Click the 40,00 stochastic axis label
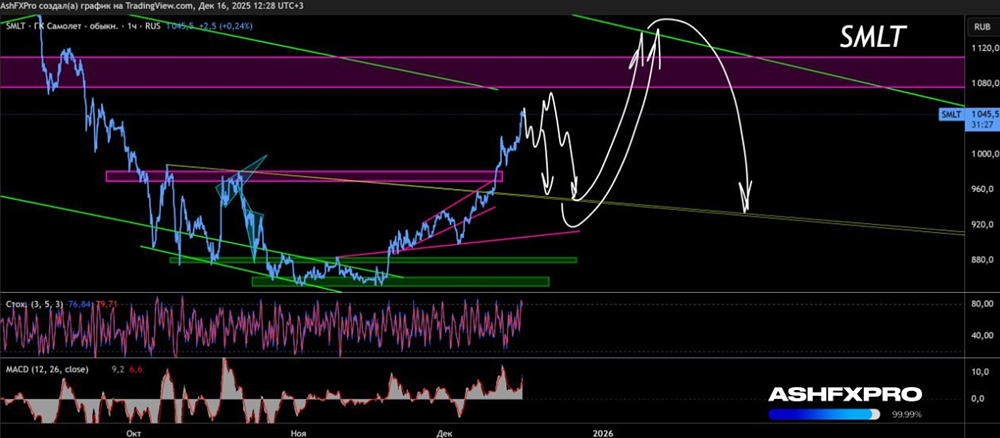Viewport: 1000px width, 438px height. coord(981,335)
